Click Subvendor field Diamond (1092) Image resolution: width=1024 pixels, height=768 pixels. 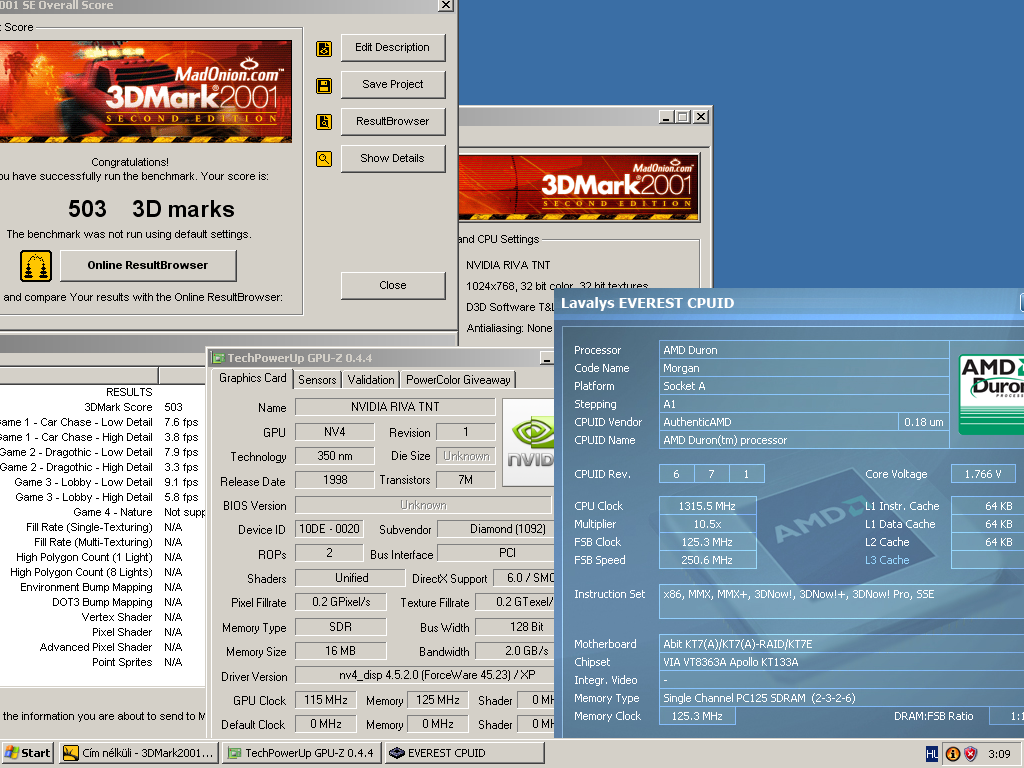tap(496, 529)
